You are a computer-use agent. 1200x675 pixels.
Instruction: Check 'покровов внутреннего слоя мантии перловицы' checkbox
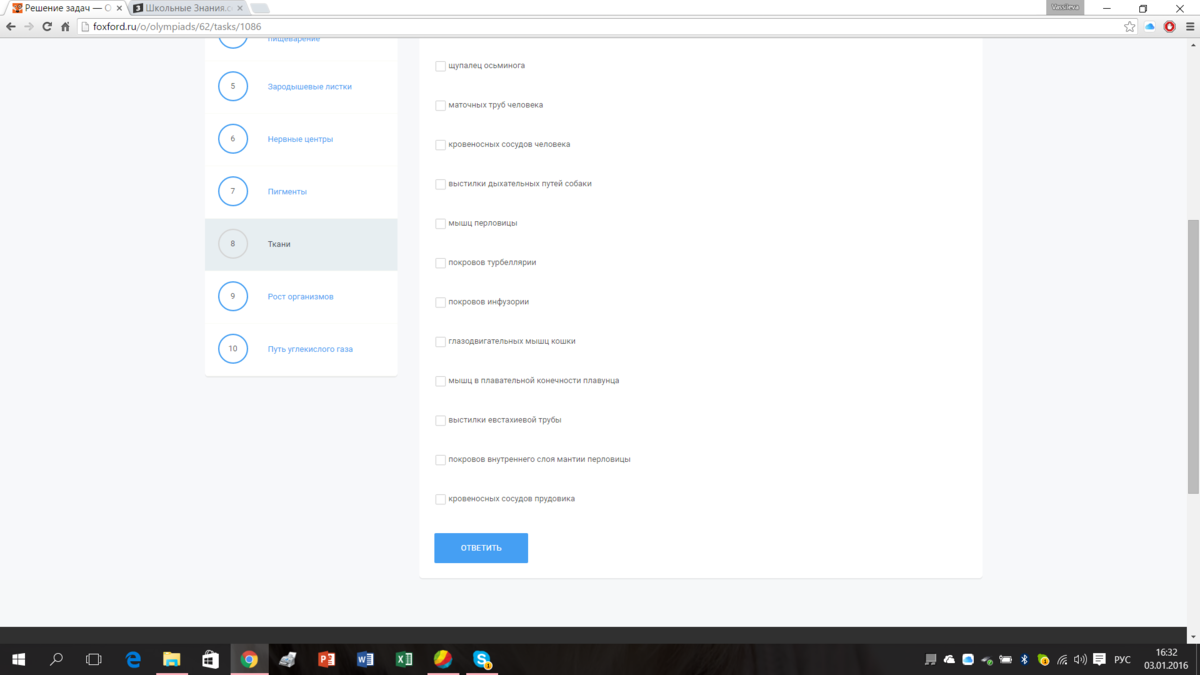point(440,460)
